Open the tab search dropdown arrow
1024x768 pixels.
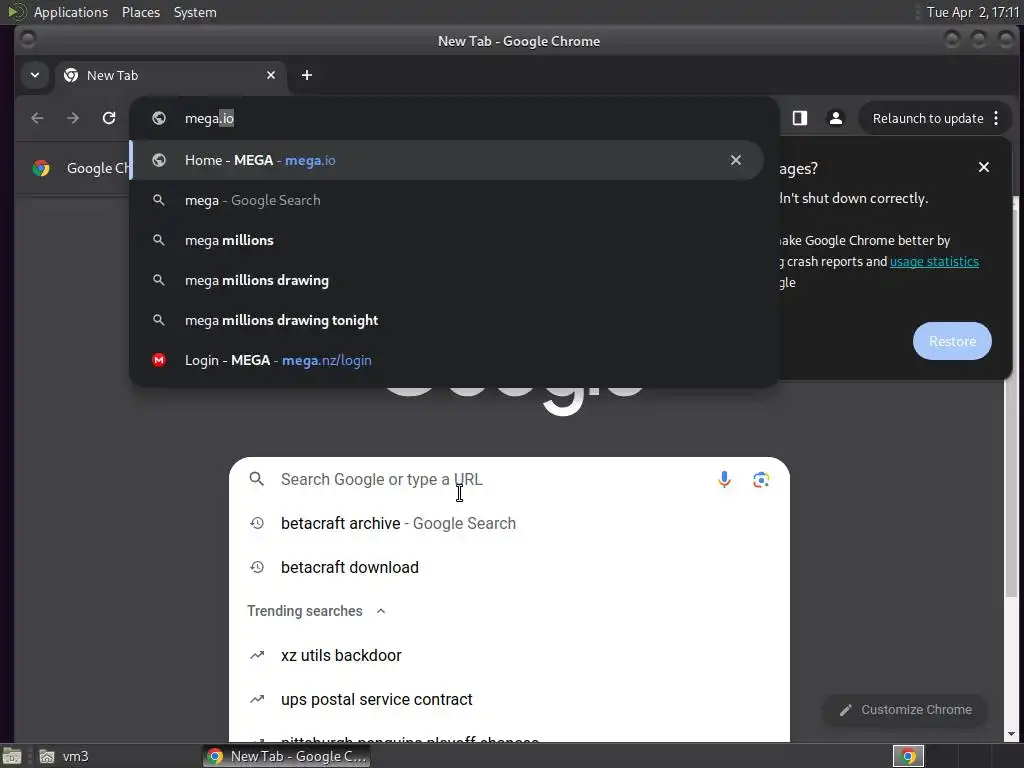coord(35,75)
